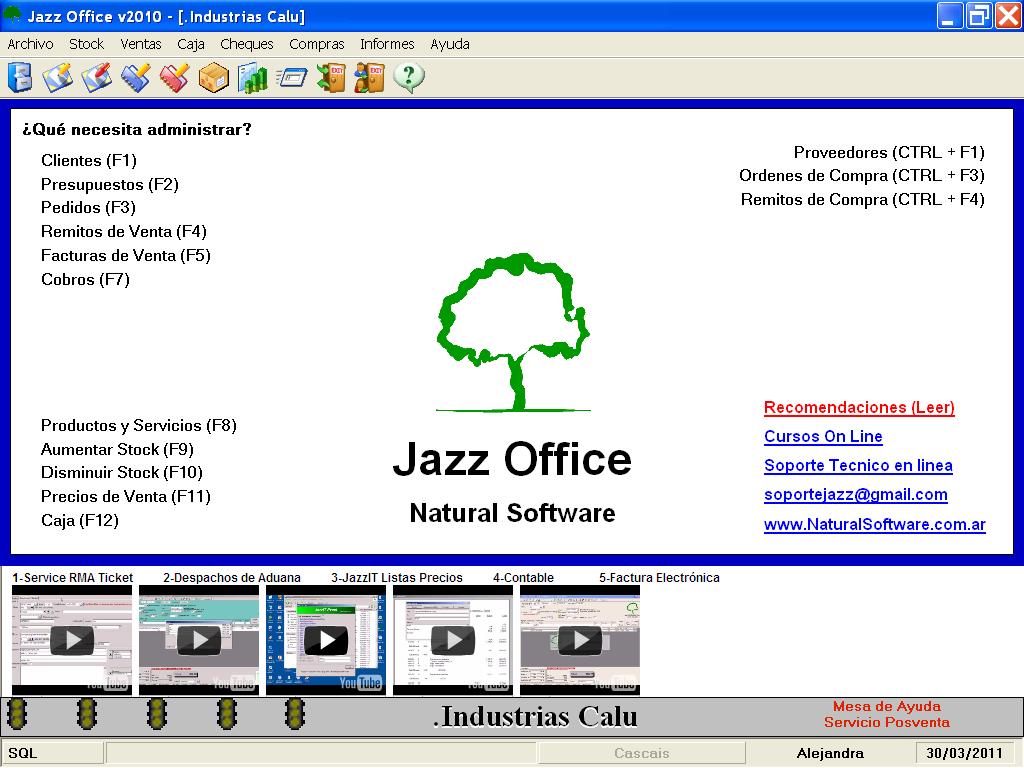Play the 2-Despachos de Aduana video

(199, 641)
